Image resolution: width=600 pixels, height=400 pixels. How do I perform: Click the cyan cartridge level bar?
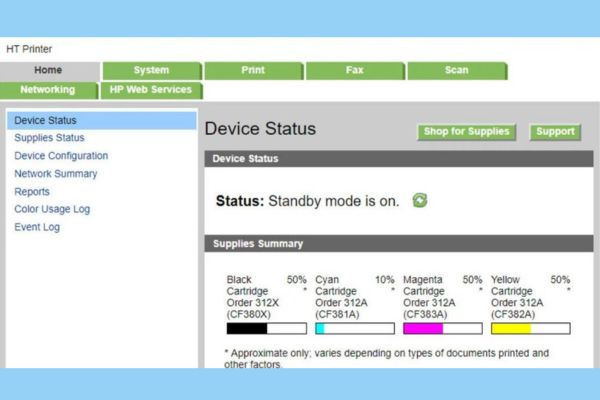point(355,328)
